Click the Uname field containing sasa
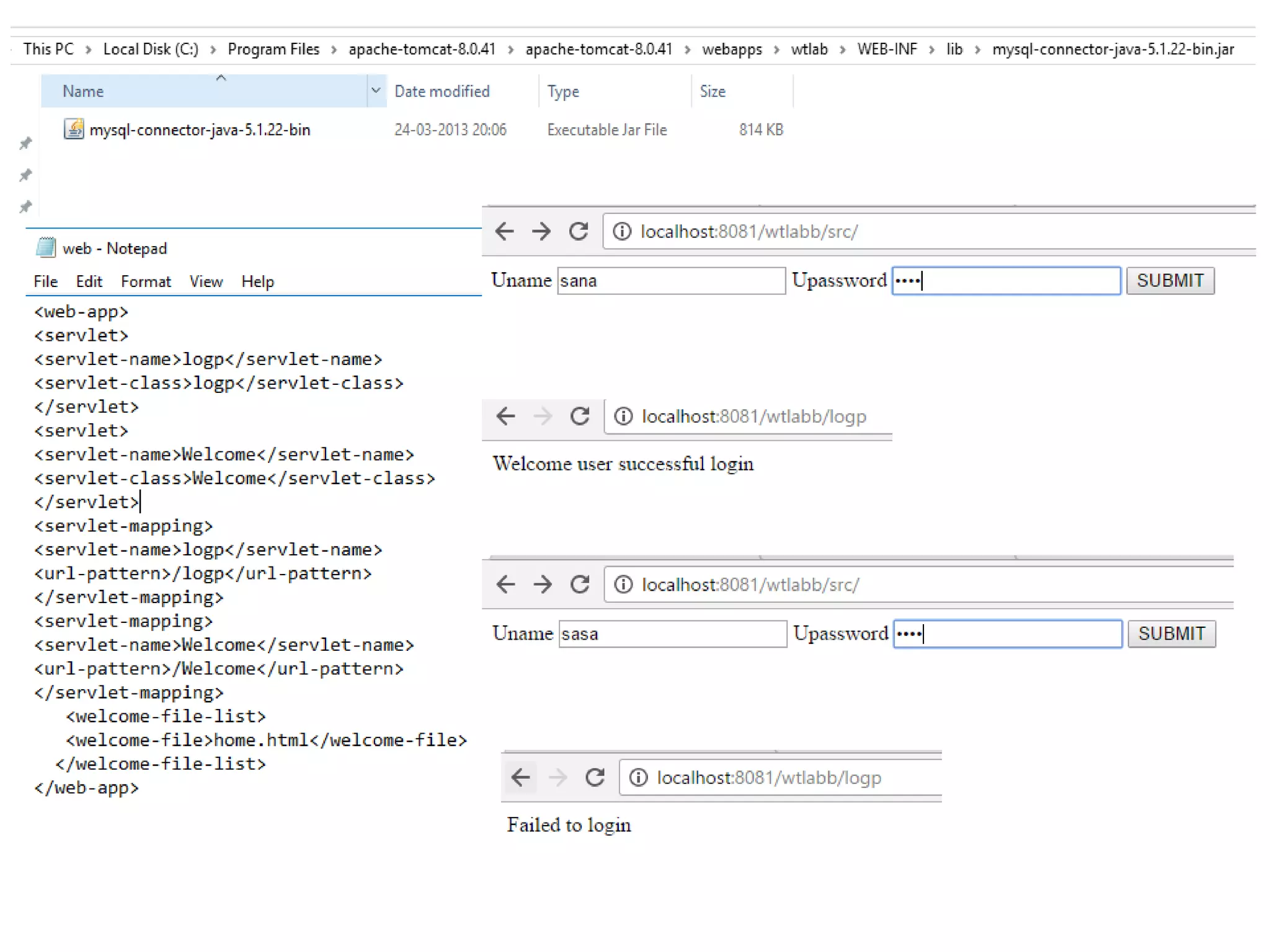 (672, 633)
